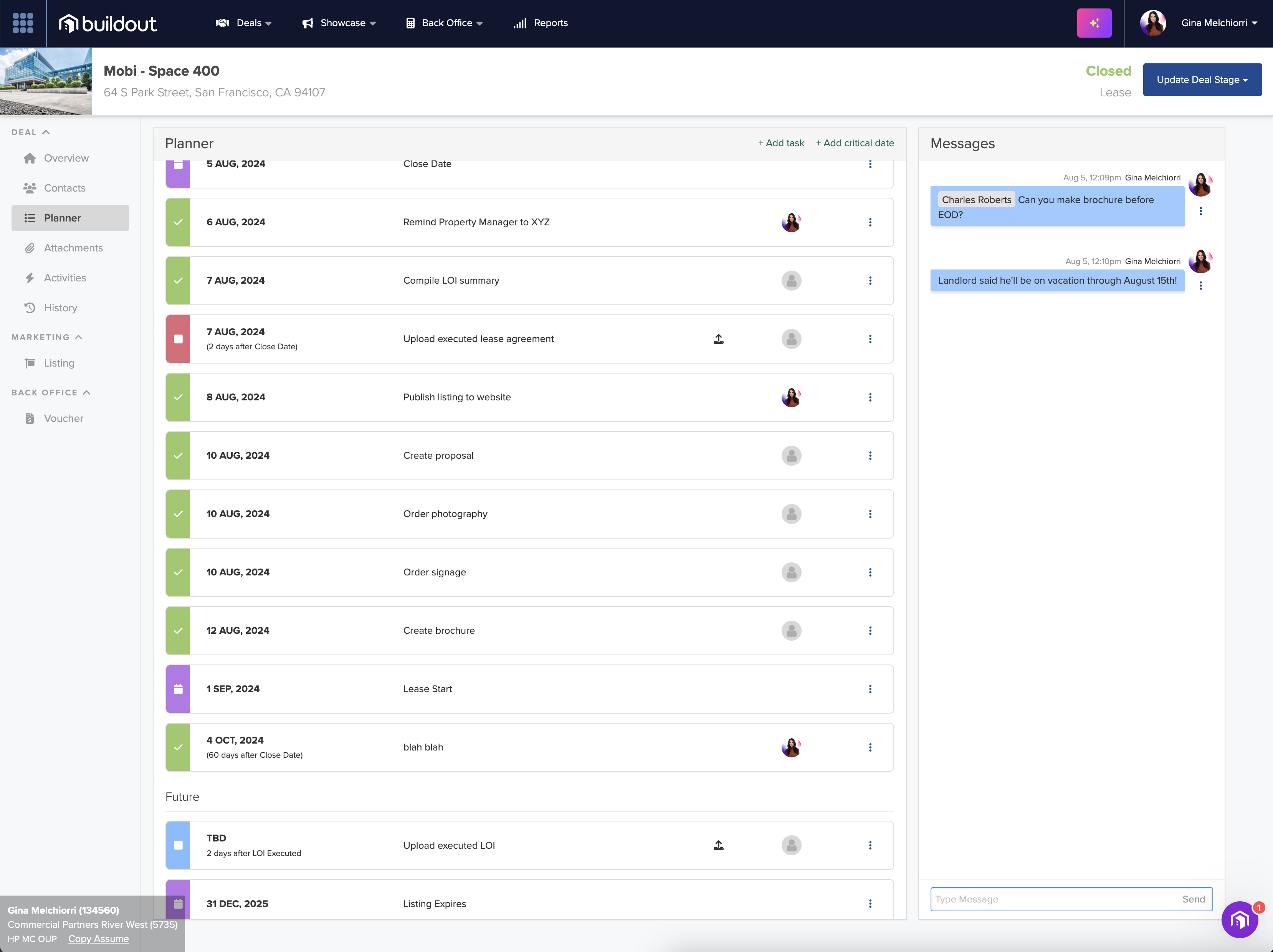
Task: Click the Gina Melchiorri profile avatar
Action: tap(1153, 23)
